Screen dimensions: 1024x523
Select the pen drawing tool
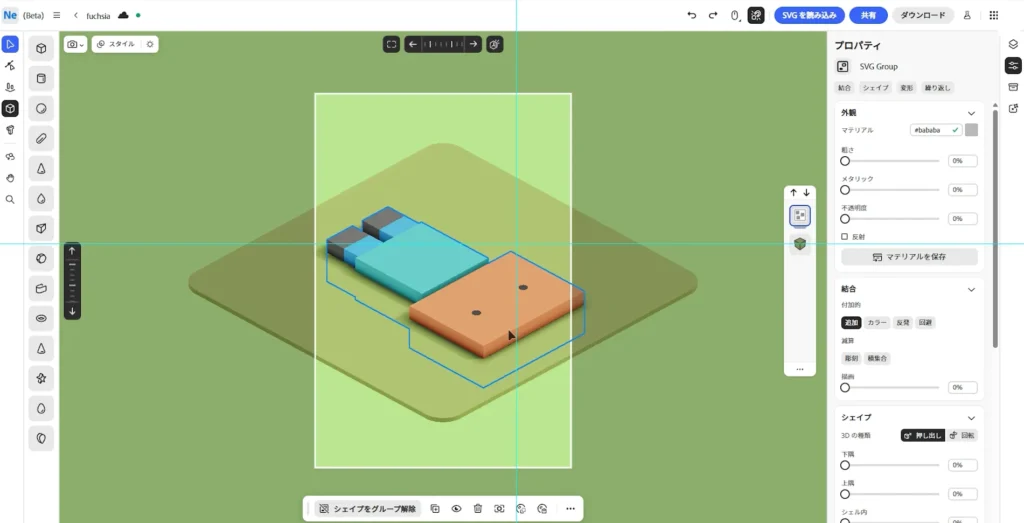[10, 65]
